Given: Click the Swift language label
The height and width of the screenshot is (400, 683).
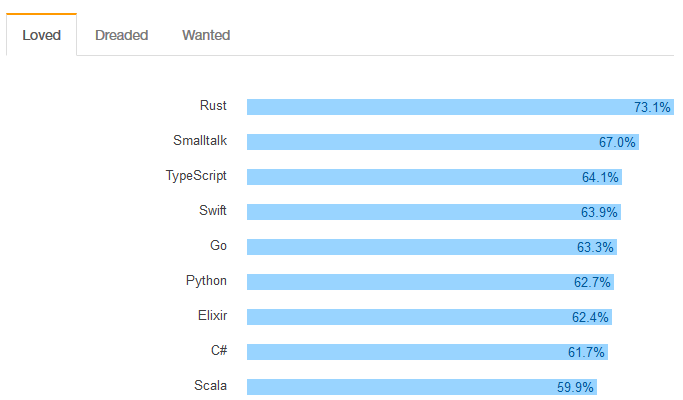Looking at the screenshot, I should [213, 211].
